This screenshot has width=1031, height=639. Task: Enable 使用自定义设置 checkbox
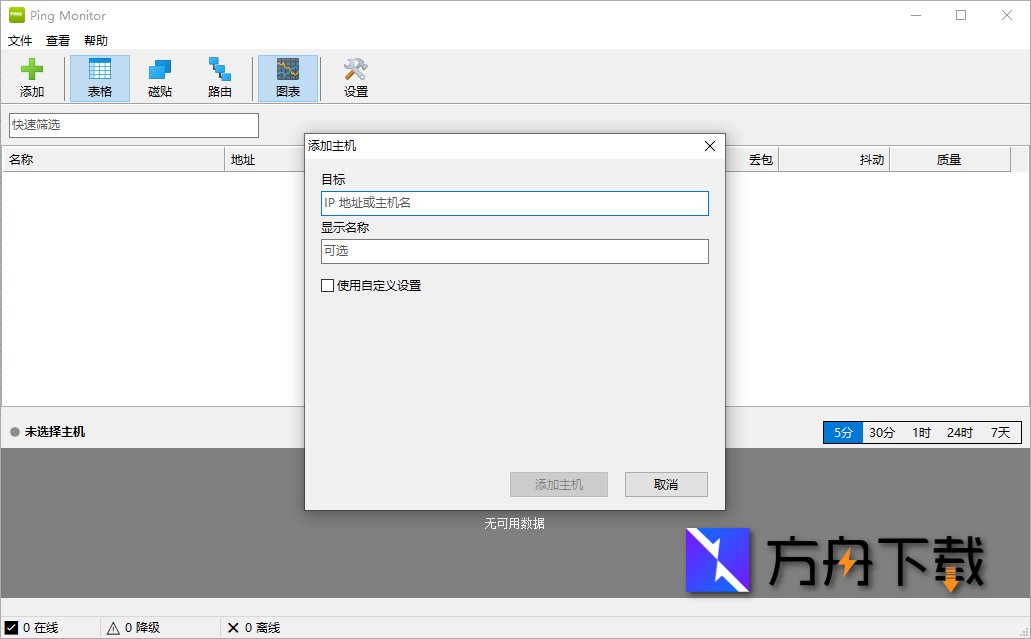tap(327, 285)
